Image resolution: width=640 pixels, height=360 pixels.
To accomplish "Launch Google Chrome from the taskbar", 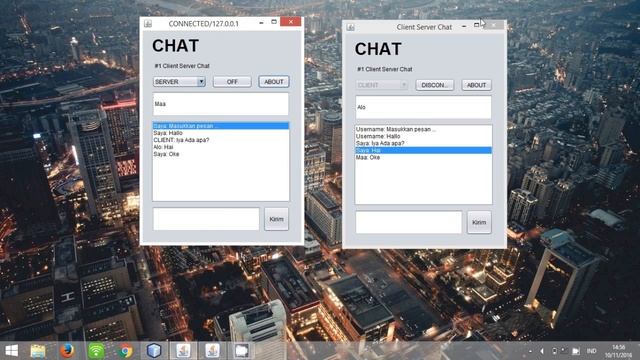I will pyautogui.click(x=125, y=351).
